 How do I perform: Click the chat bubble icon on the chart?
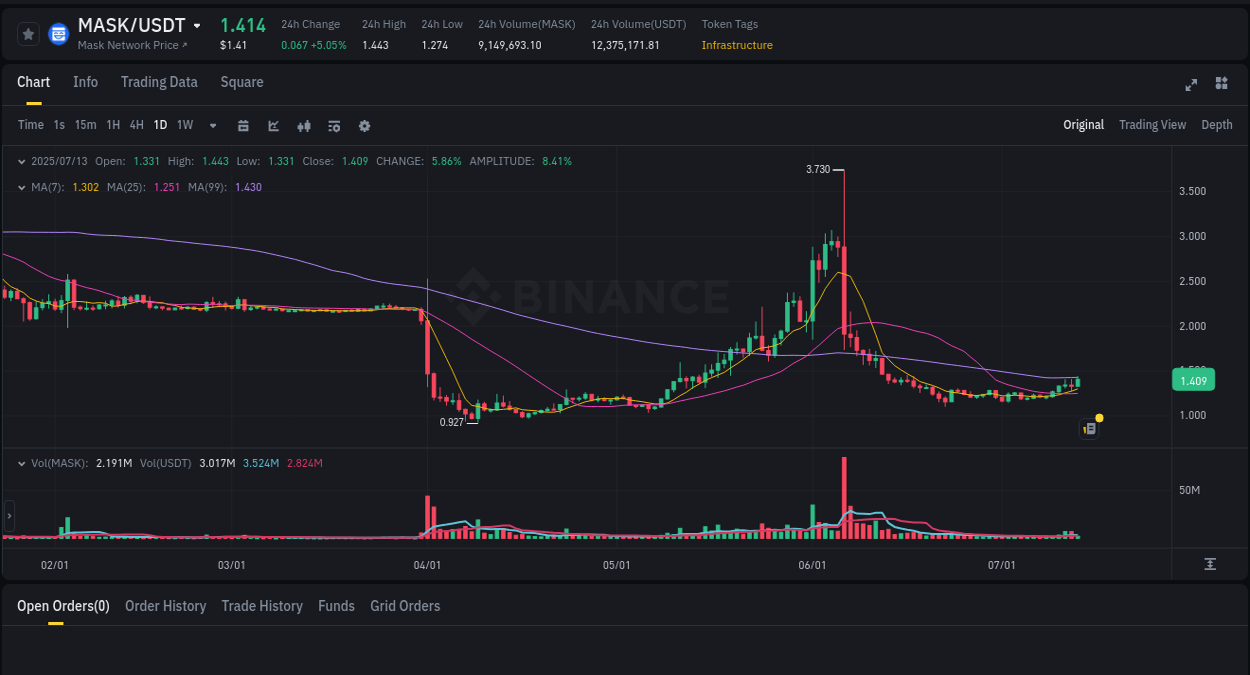click(1088, 427)
